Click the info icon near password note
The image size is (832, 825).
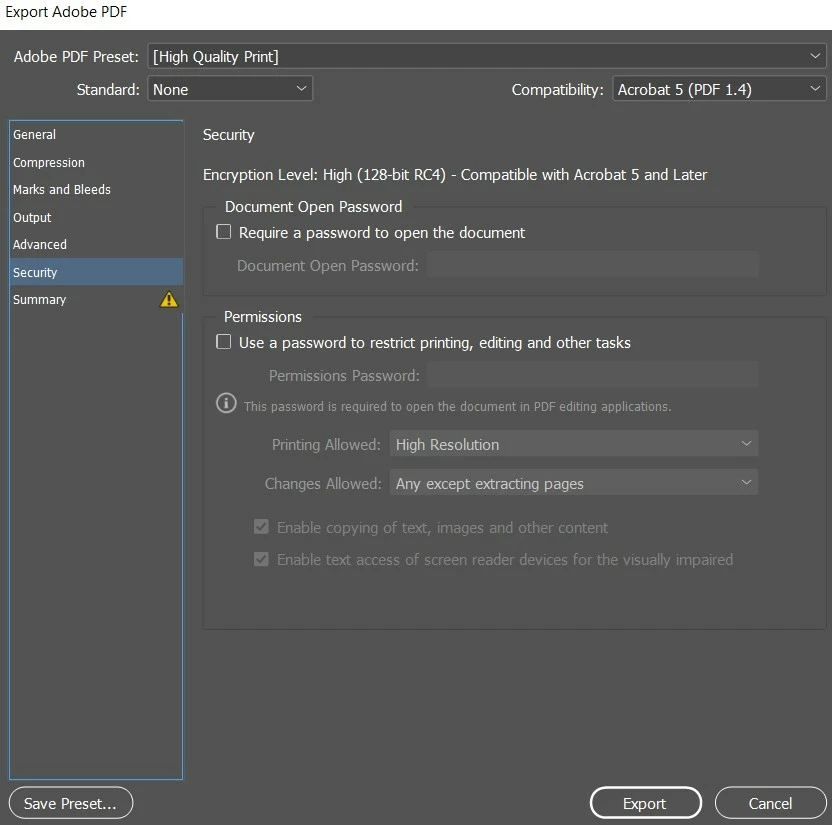(x=226, y=403)
